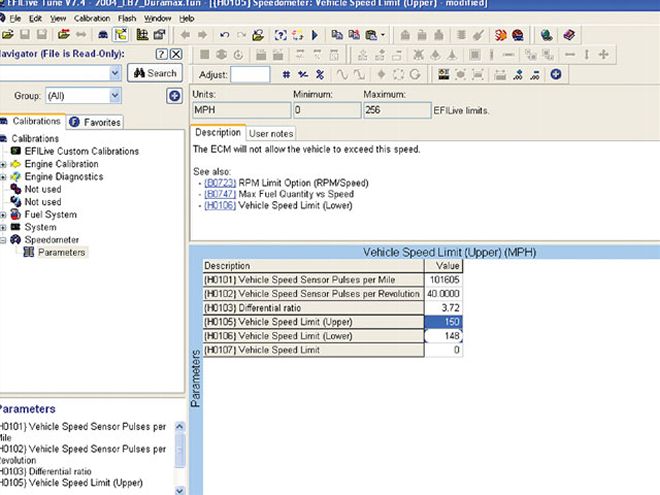This screenshot has height=495, width=660.
Task: Open the properties window icon
Action: pyautogui.click(x=160, y=35)
